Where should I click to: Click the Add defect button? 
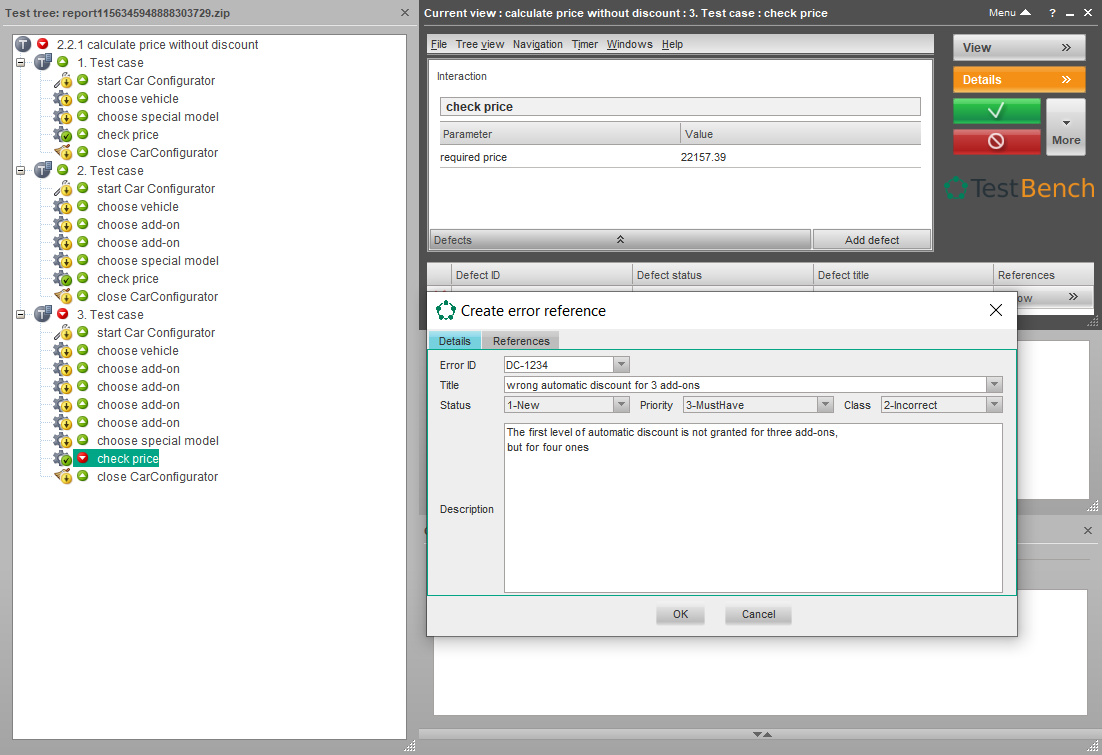[x=871, y=240]
